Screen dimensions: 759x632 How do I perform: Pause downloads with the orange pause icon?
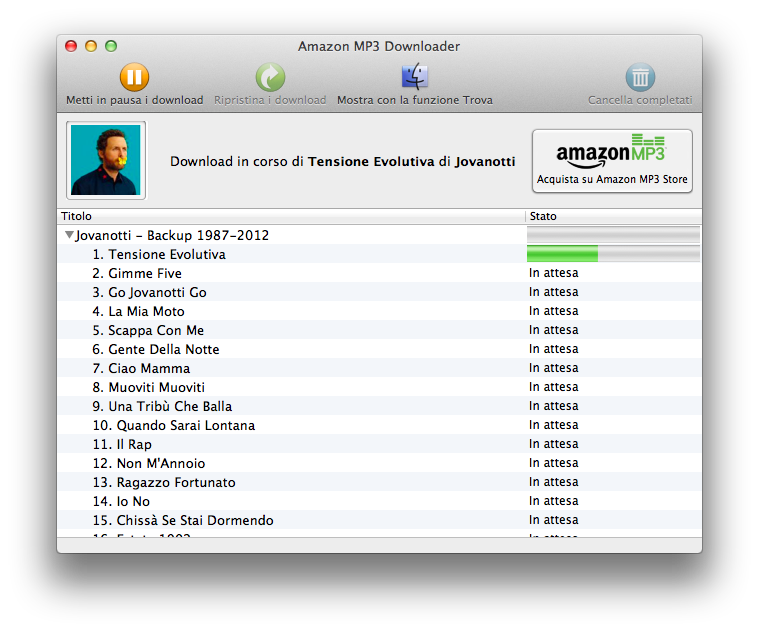(134, 77)
